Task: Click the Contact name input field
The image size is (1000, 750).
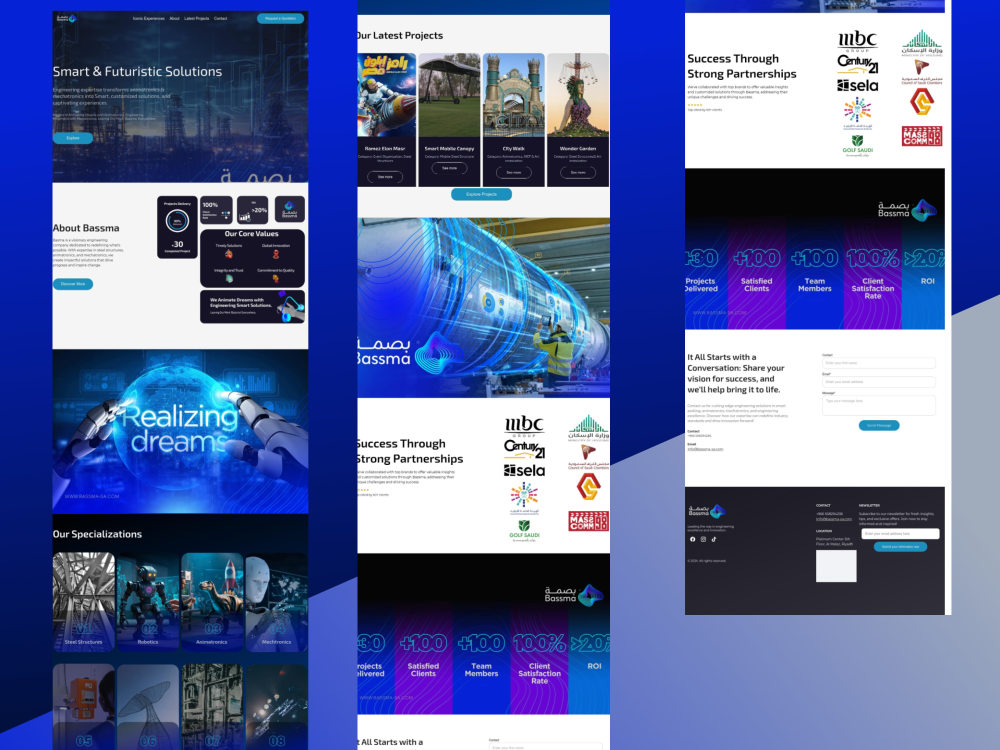Action: 879,363
